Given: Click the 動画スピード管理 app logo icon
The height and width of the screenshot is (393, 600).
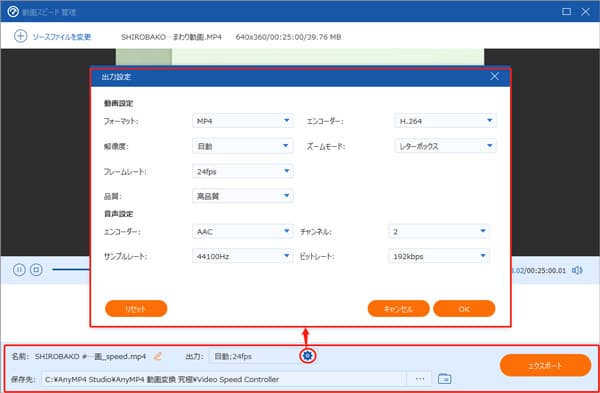Looking at the screenshot, I should pyautogui.click(x=13, y=11).
